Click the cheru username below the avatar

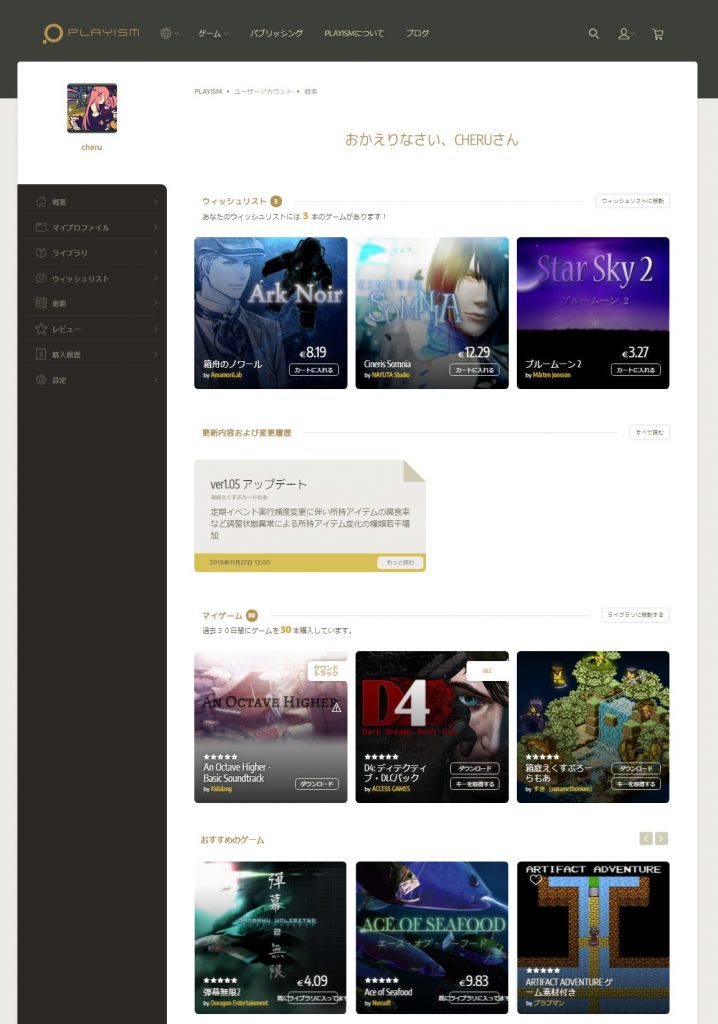(x=91, y=148)
